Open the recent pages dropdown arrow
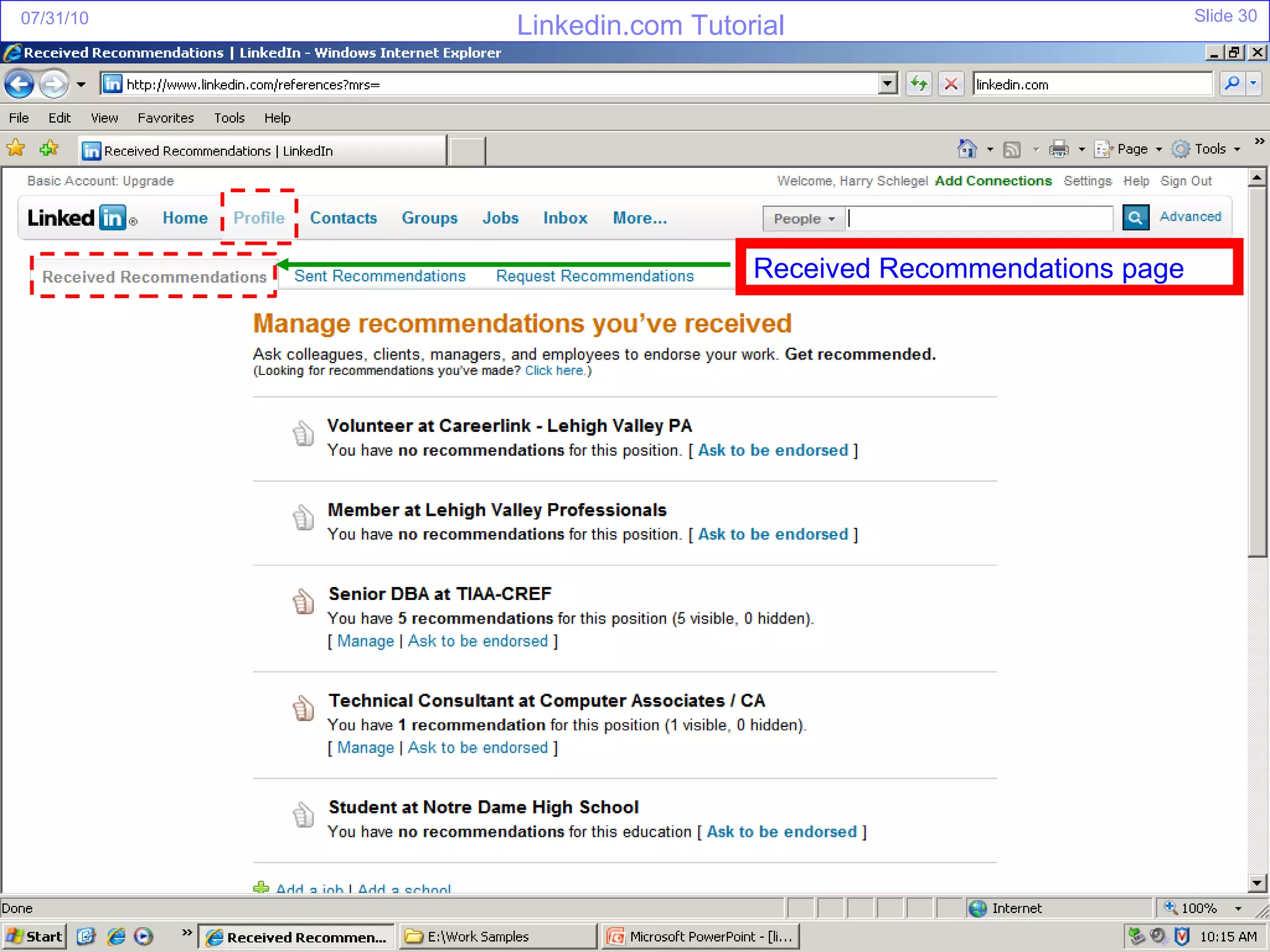Screen dimensions: 1270x952 point(81,85)
